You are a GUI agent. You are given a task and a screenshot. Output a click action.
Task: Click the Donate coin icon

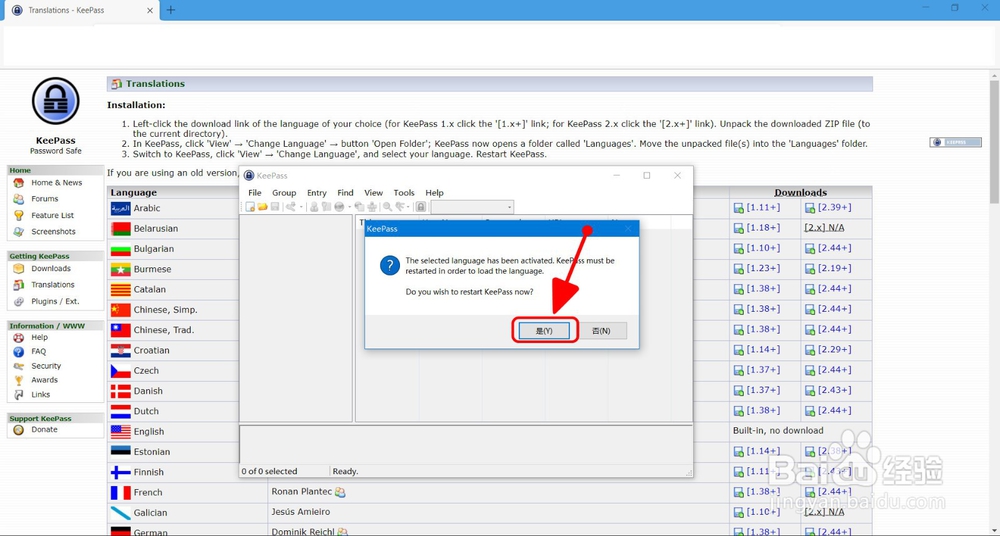pos(18,430)
